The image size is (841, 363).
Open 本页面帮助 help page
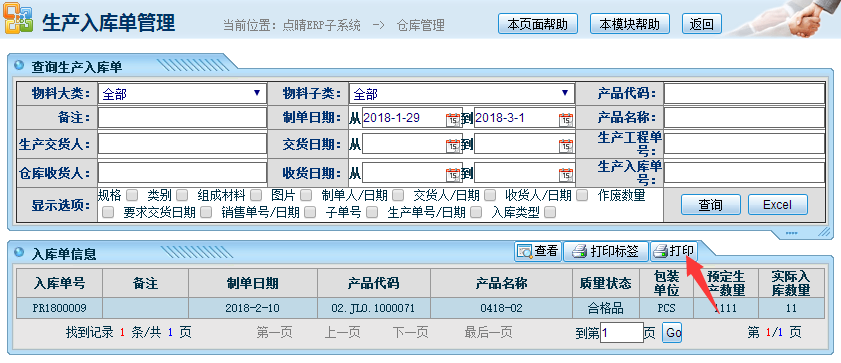point(538,24)
